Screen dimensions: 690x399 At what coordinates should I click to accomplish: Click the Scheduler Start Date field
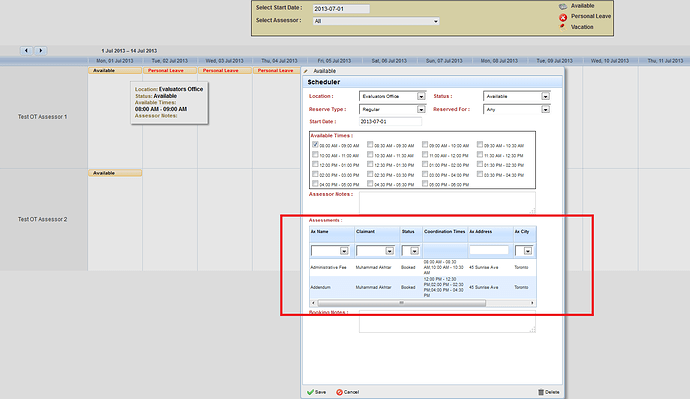pos(390,121)
